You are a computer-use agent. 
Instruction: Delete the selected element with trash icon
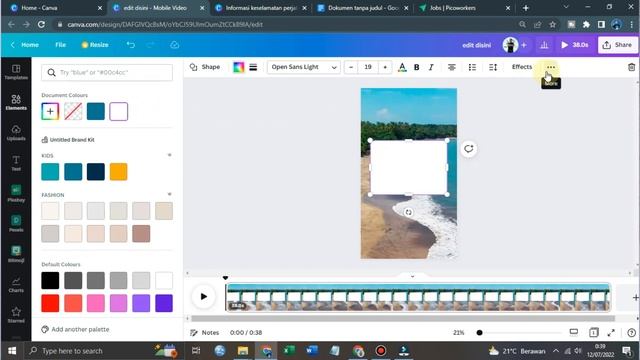pyautogui.click(x=631, y=67)
